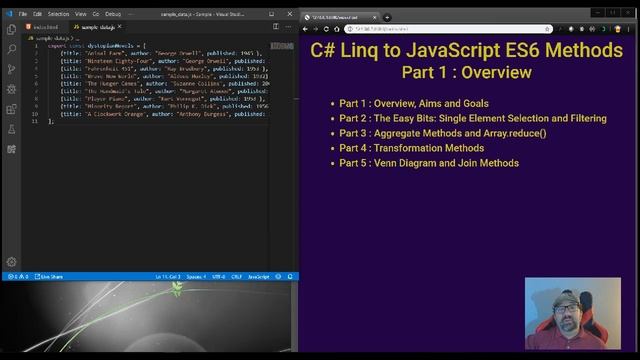
Task: Open Manage gear at activity bar bottom
Action: [x=11, y=262]
